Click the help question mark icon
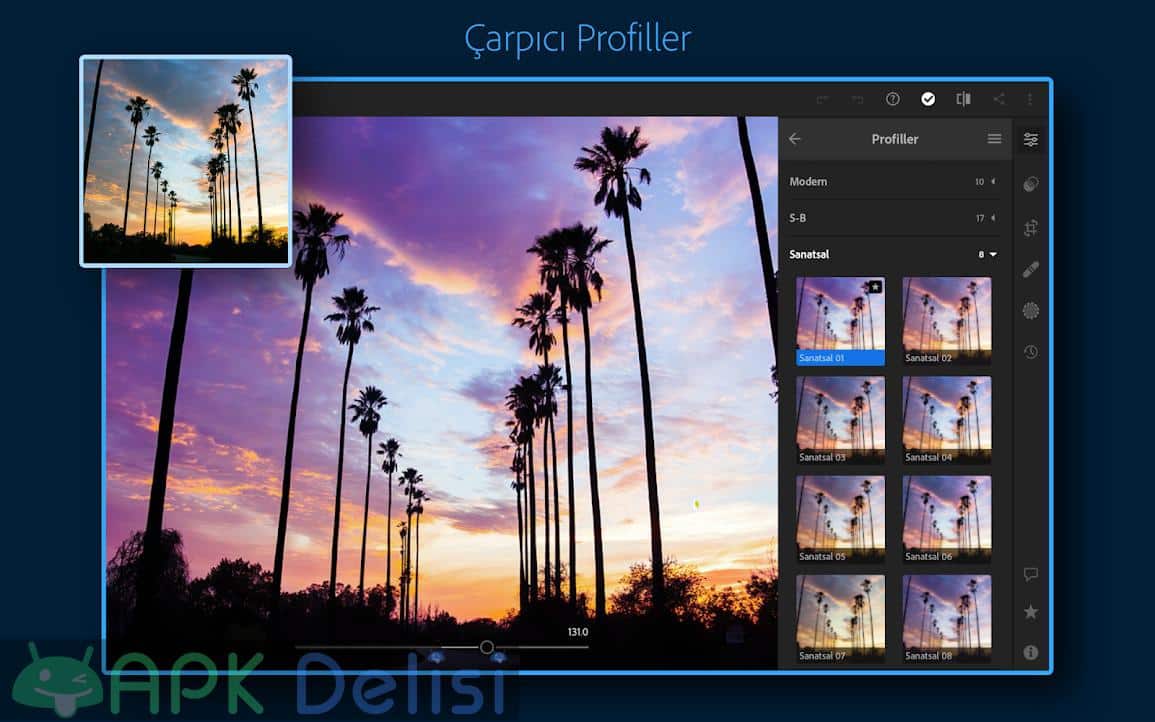This screenshot has width=1155, height=722. click(x=893, y=99)
